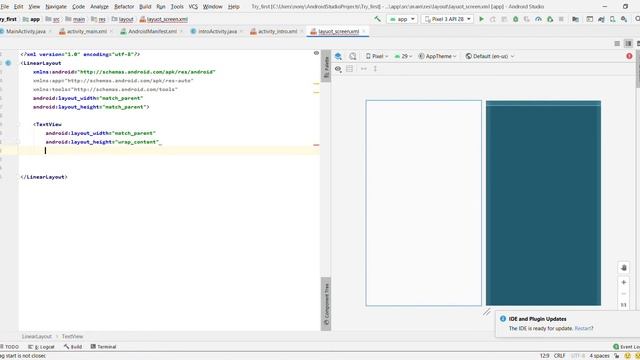Image resolution: width=640 pixels, height=360 pixels.
Task: Switch to introActivity.java tab
Action: [217, 31]
